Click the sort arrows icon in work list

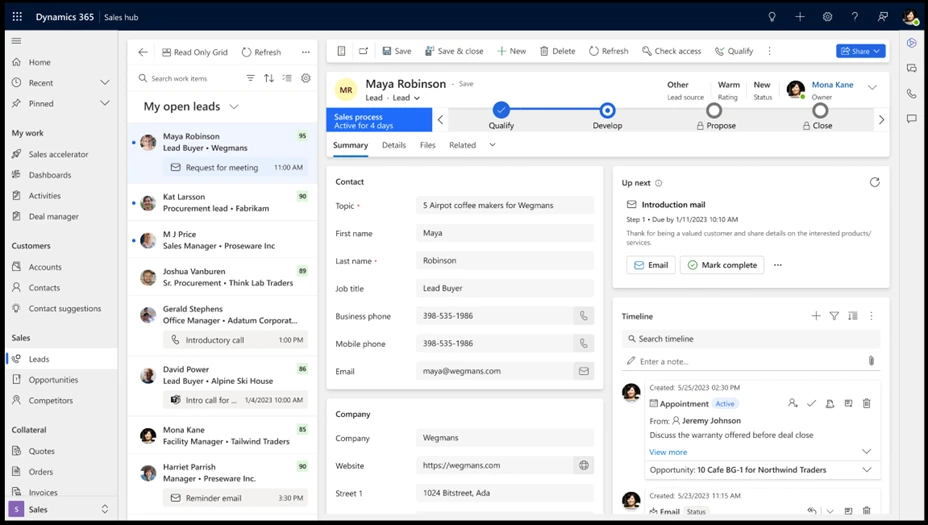[269, 78]
